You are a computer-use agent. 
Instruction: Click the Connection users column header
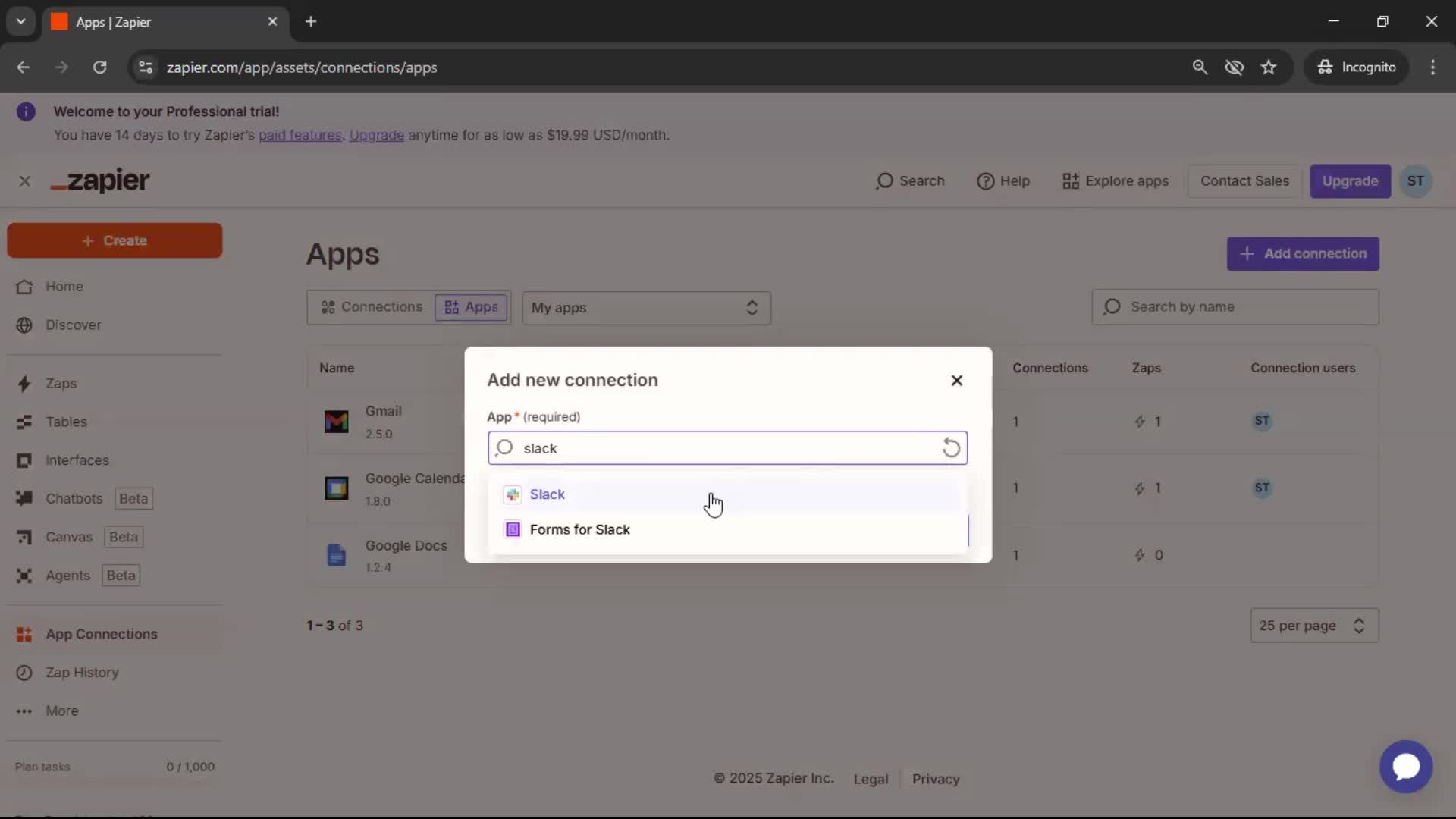coord(1302,368)
